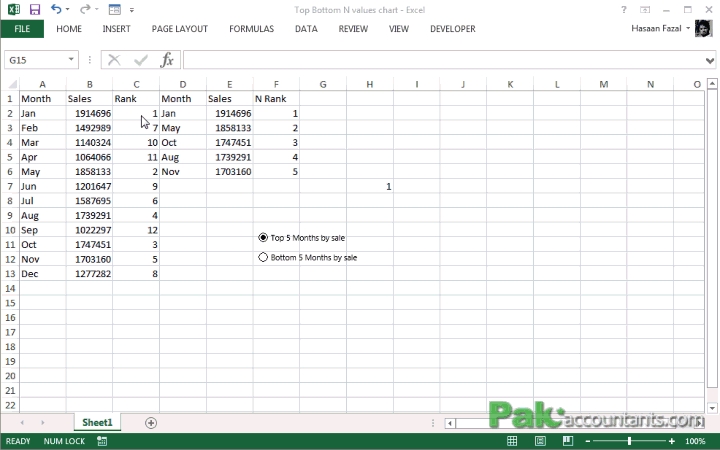Expand the Name Box dropdown arrow
Image resolution: width=720 pixels, height=450 pixels.
point(71,60)
